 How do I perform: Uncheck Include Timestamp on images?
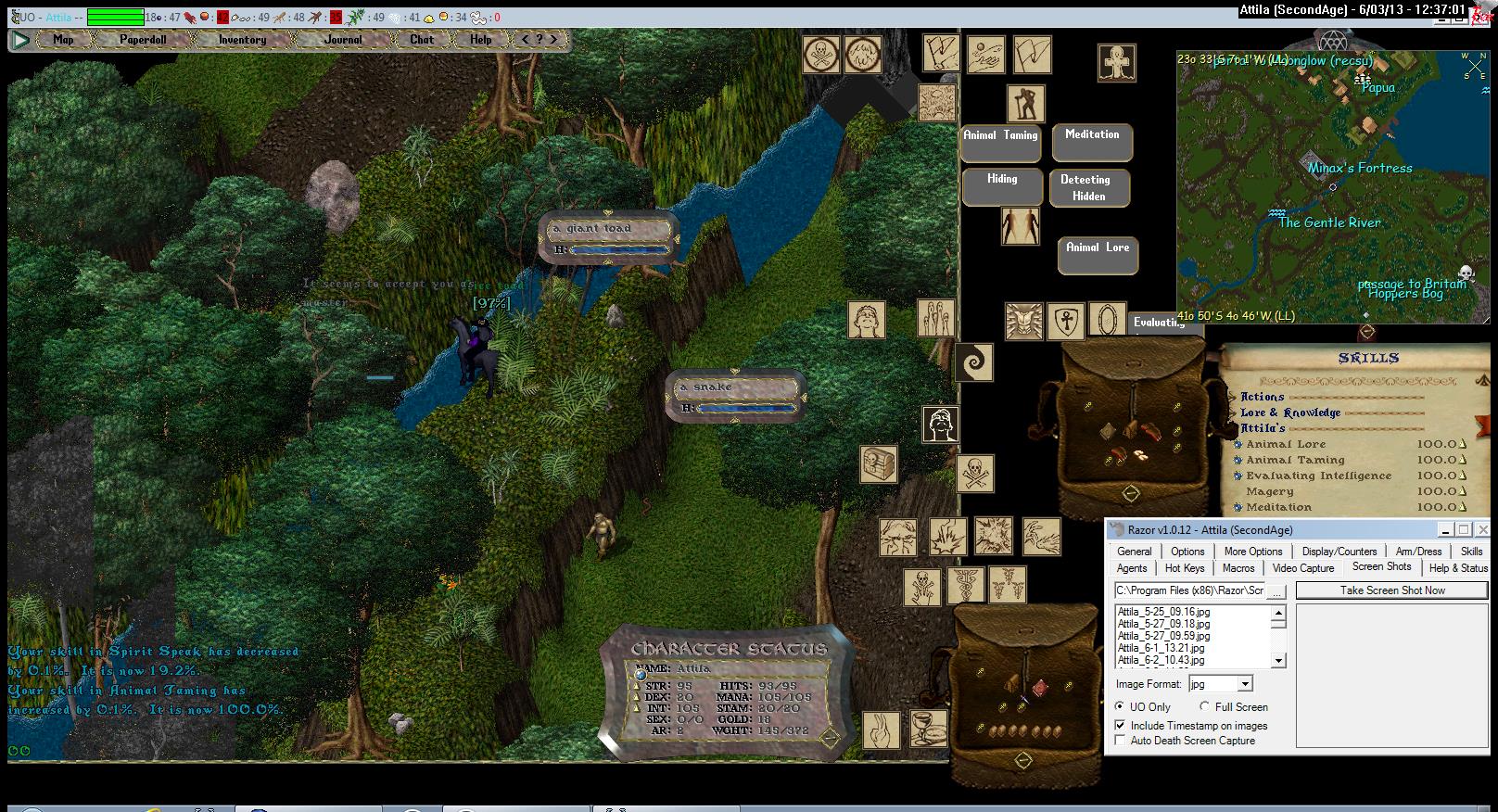tap(1120, 726)
